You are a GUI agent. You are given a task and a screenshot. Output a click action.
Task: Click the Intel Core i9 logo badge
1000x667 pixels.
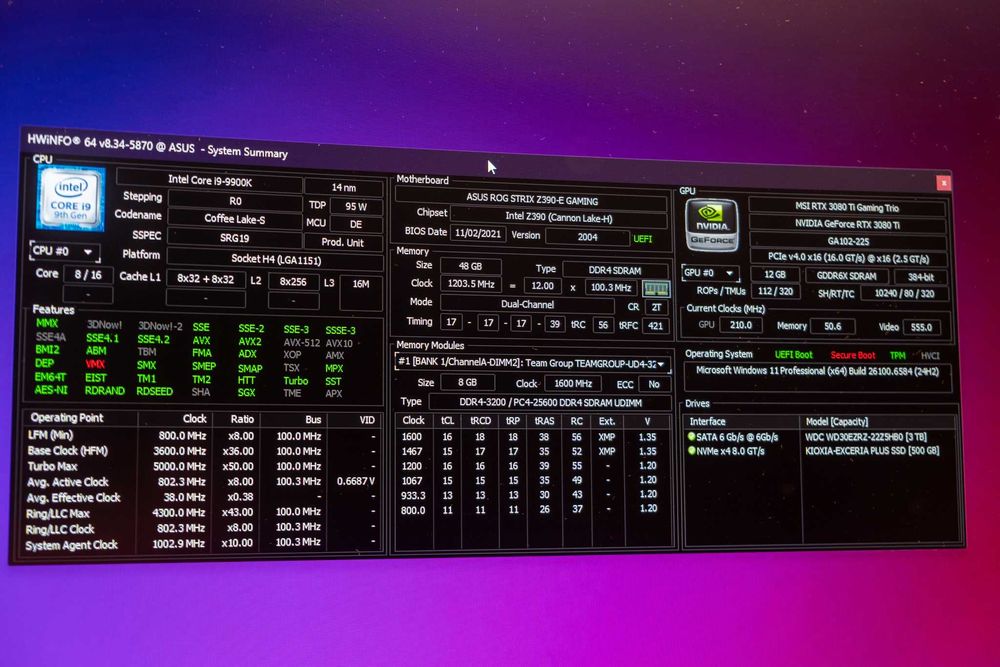pos(71,198)
